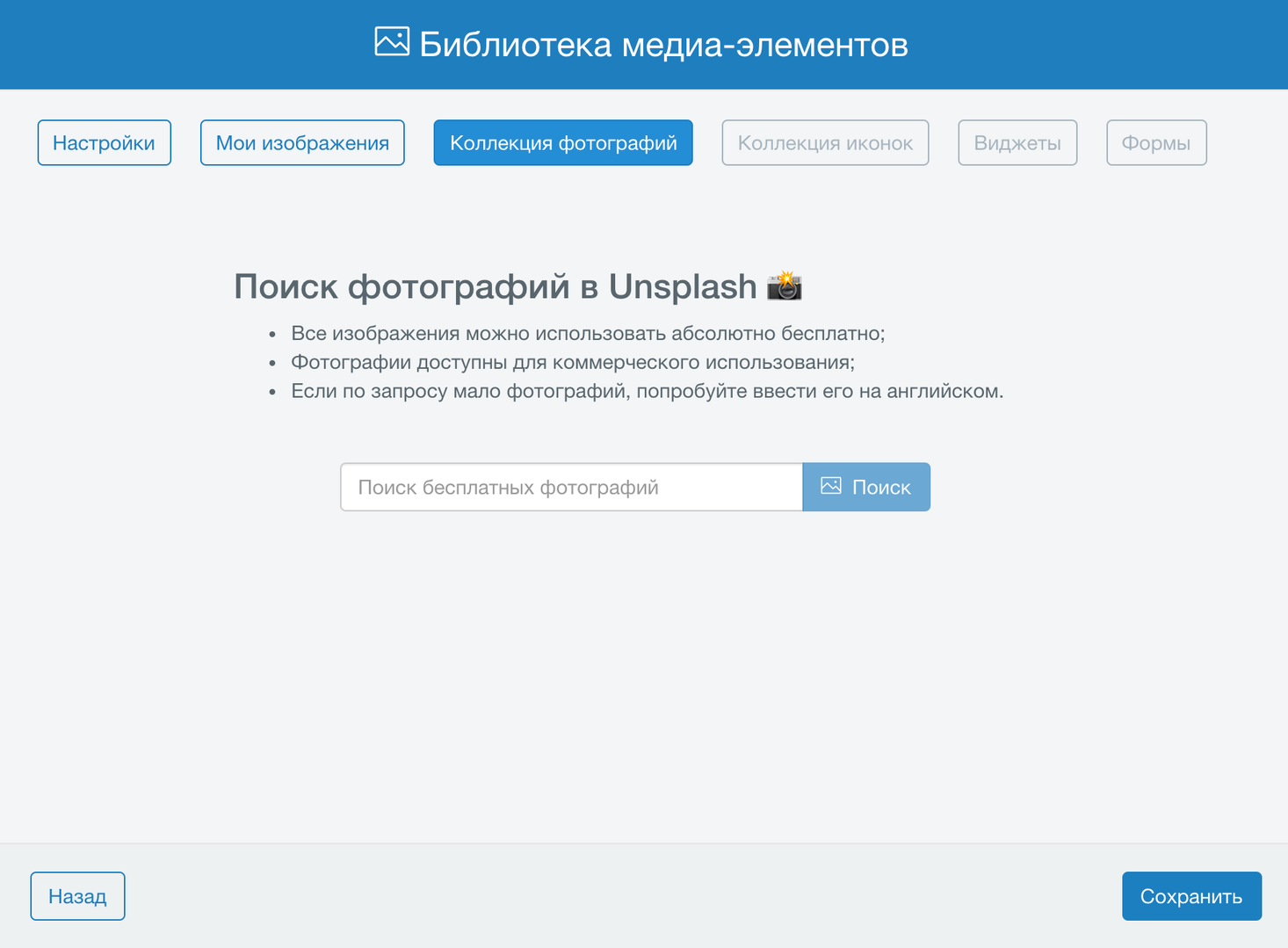The height and width of the screenshot is (948, 1288).
Task: Click the camera emoji beside Unsplash heading
Action: [x=784, y=286]
